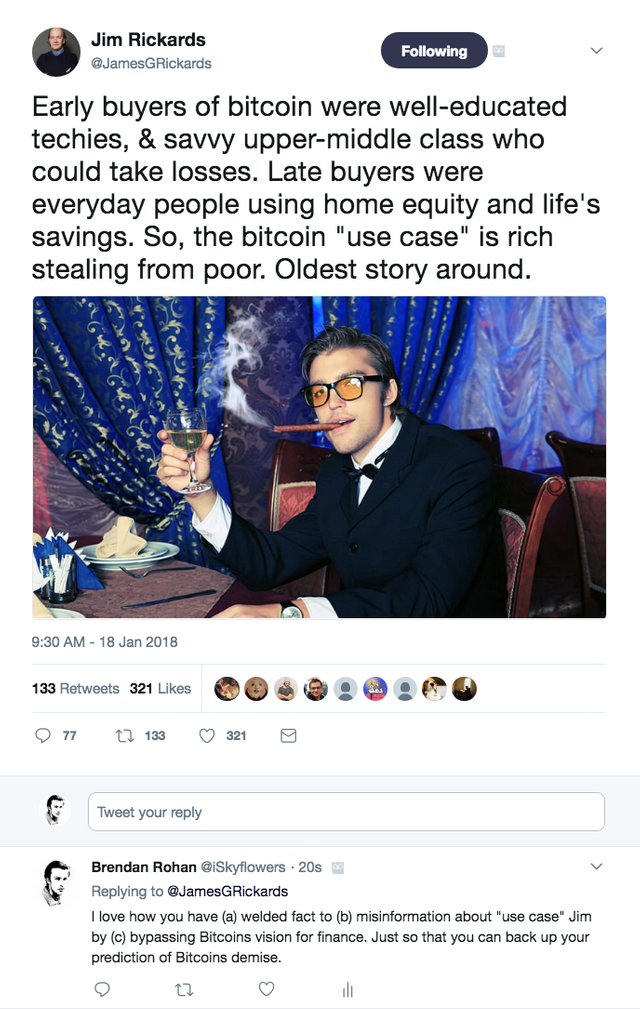This screenshot has width=640, height=1009.
Task: Like Brendan Rohan's reply with the heart
Action: click(x=266, y=989)
